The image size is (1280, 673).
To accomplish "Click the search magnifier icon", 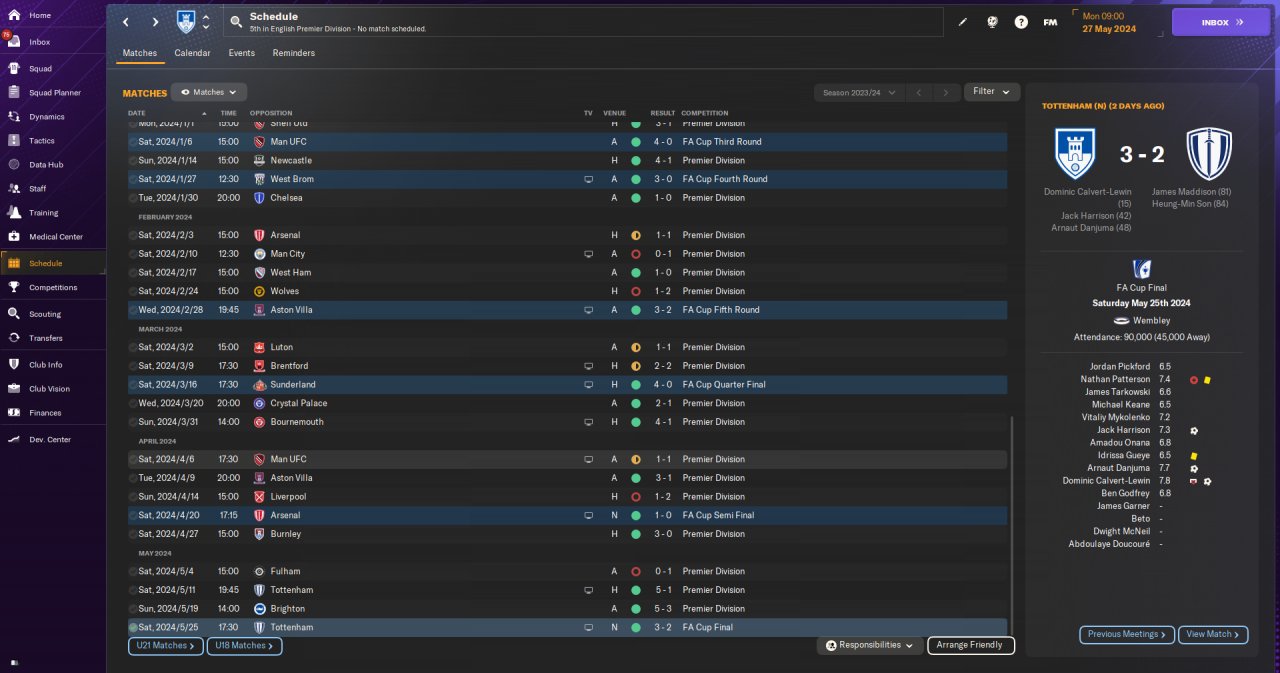I will pyautogui.click(x=235, y=22).
